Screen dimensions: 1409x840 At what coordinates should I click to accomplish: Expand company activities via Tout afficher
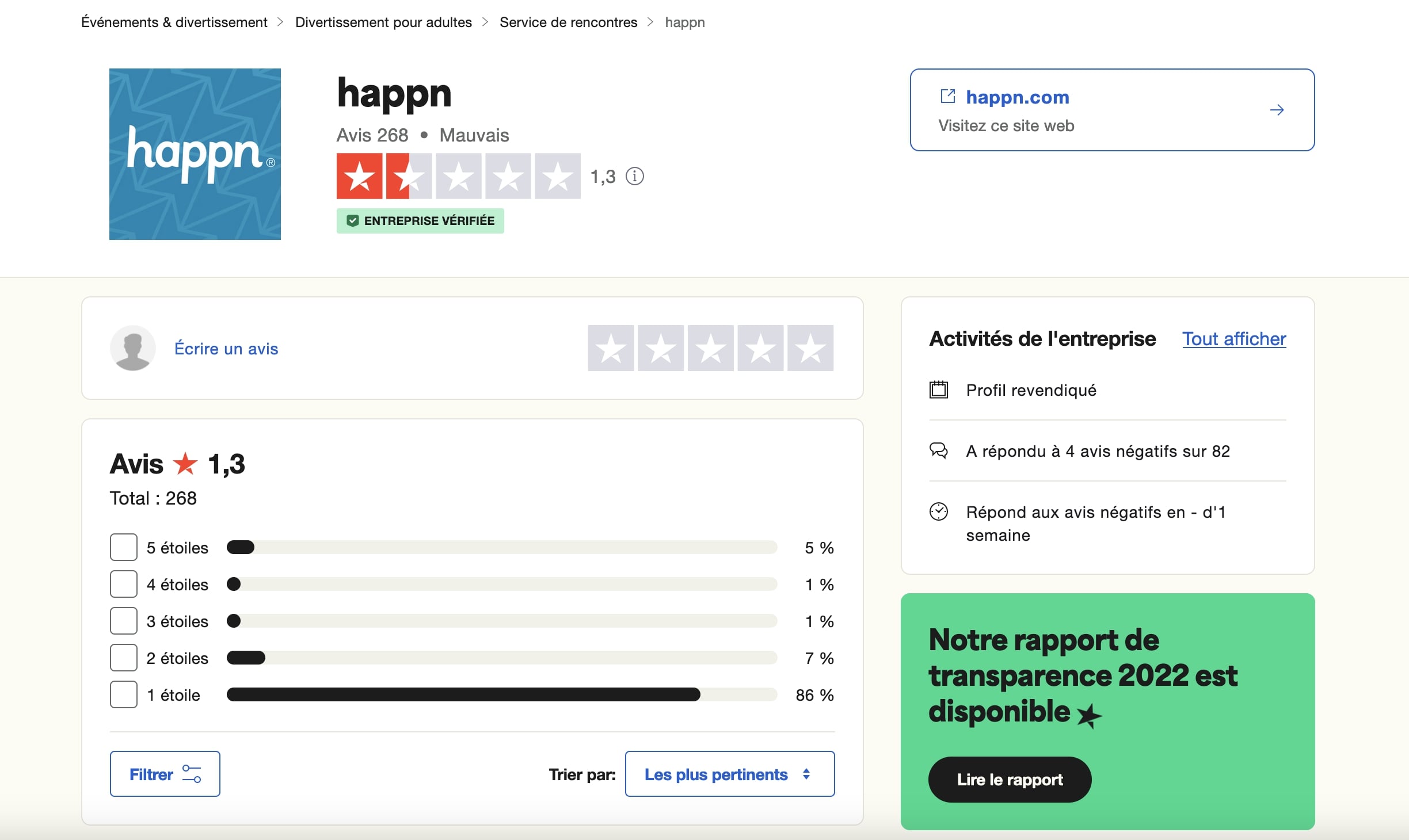1233,339
